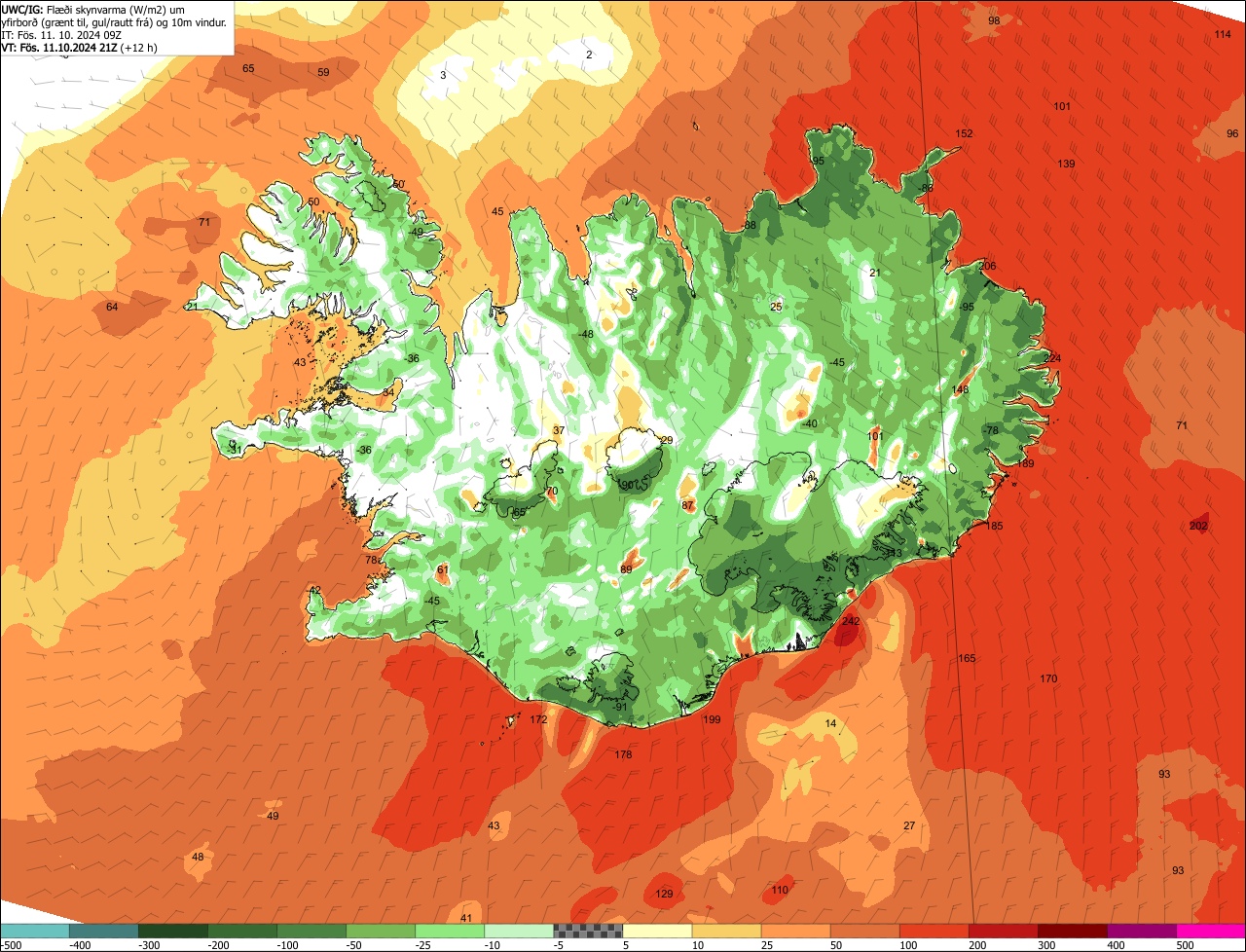Viewport: 1246px width, 952px height.
Task: Click the value 3 in the northern sea
Action: [443, 76]
